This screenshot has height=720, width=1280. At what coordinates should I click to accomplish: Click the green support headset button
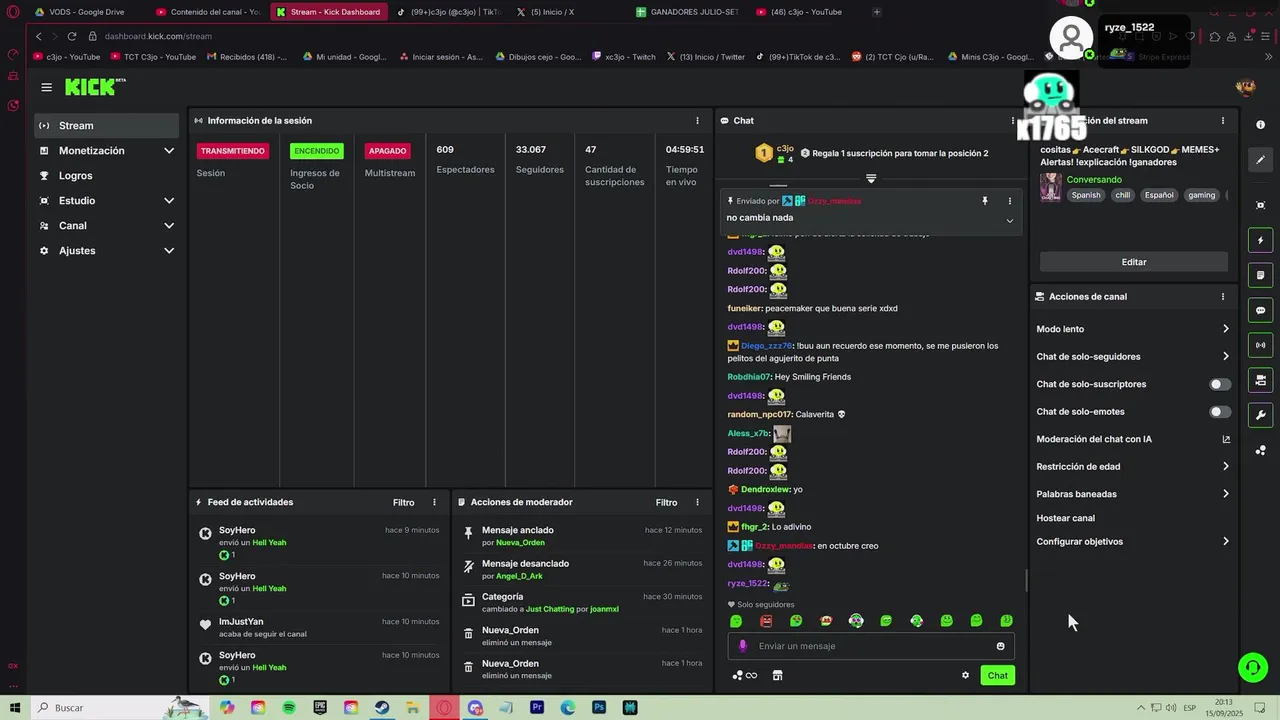tap(1252, 667)
